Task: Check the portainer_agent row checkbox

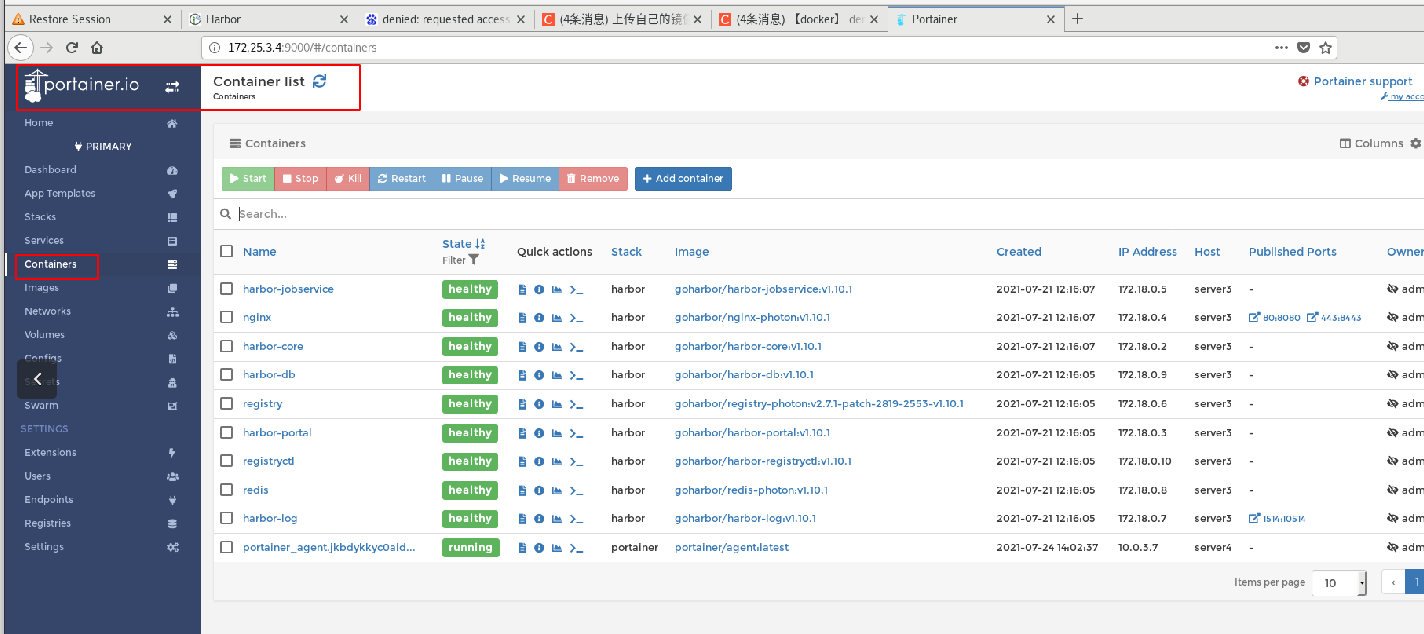Action: [227, 547]
